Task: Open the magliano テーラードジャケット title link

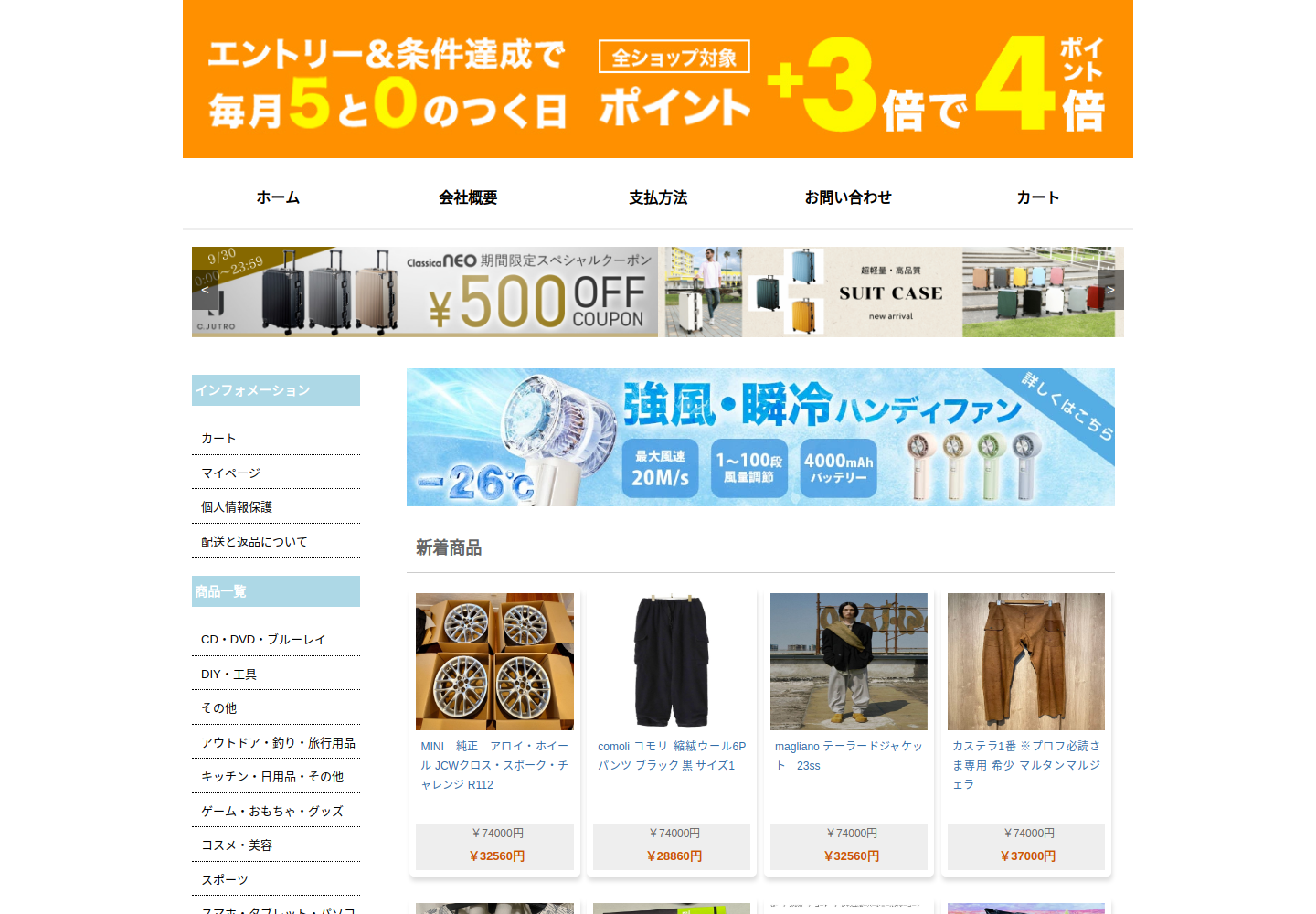Action: (x=849, y=756)
